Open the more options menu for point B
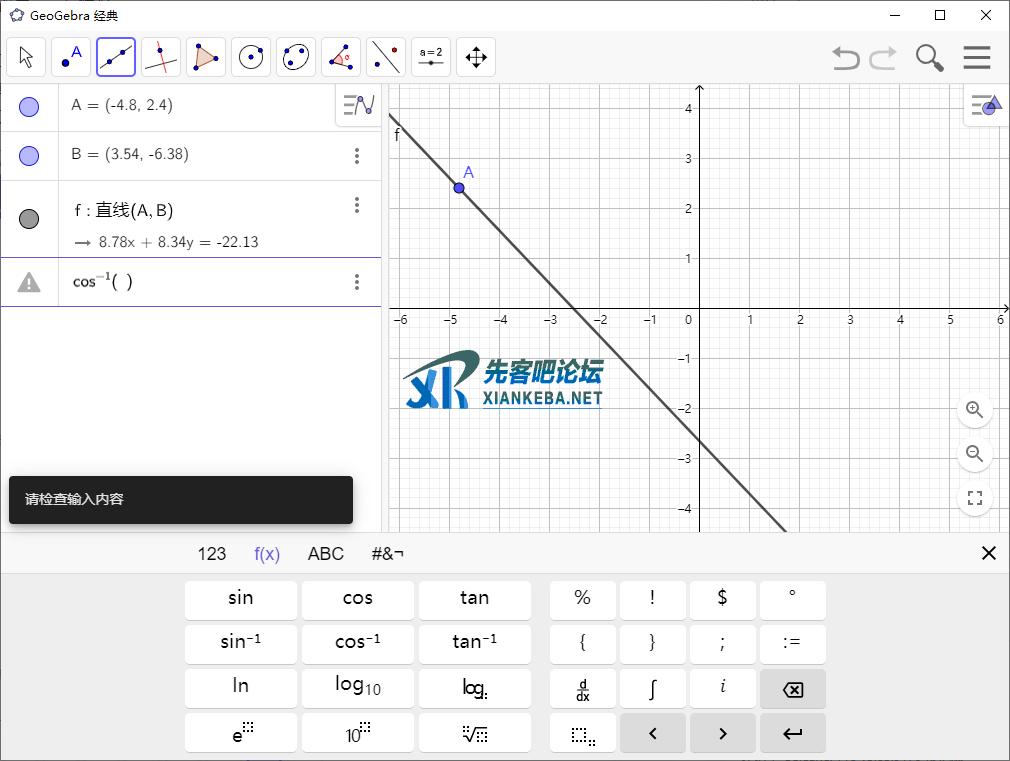The width and height of the screenshot is (1010, 761). [357, 156]
